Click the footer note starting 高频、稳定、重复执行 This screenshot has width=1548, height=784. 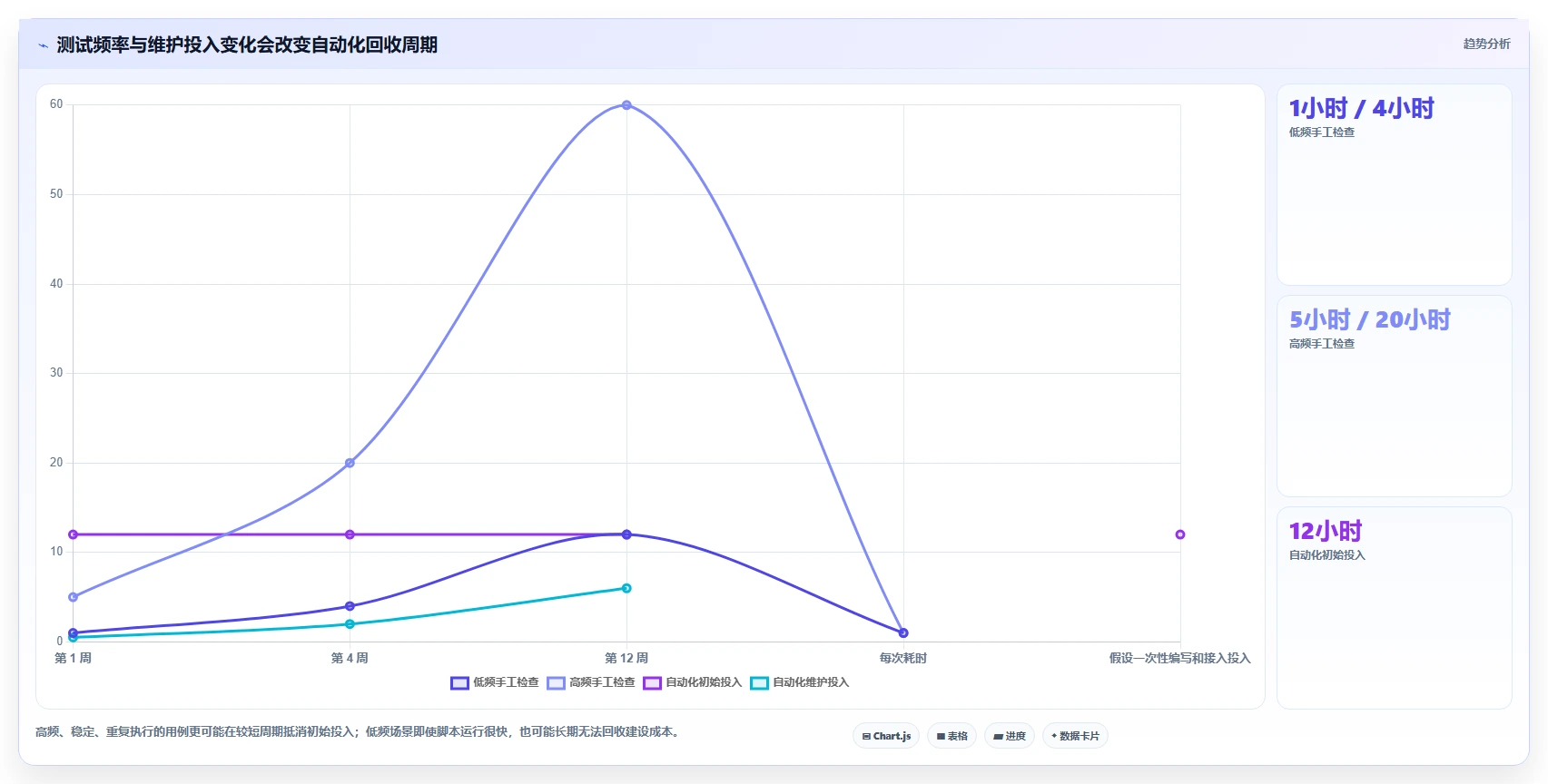pyautogui.click(x=358, y=732)
